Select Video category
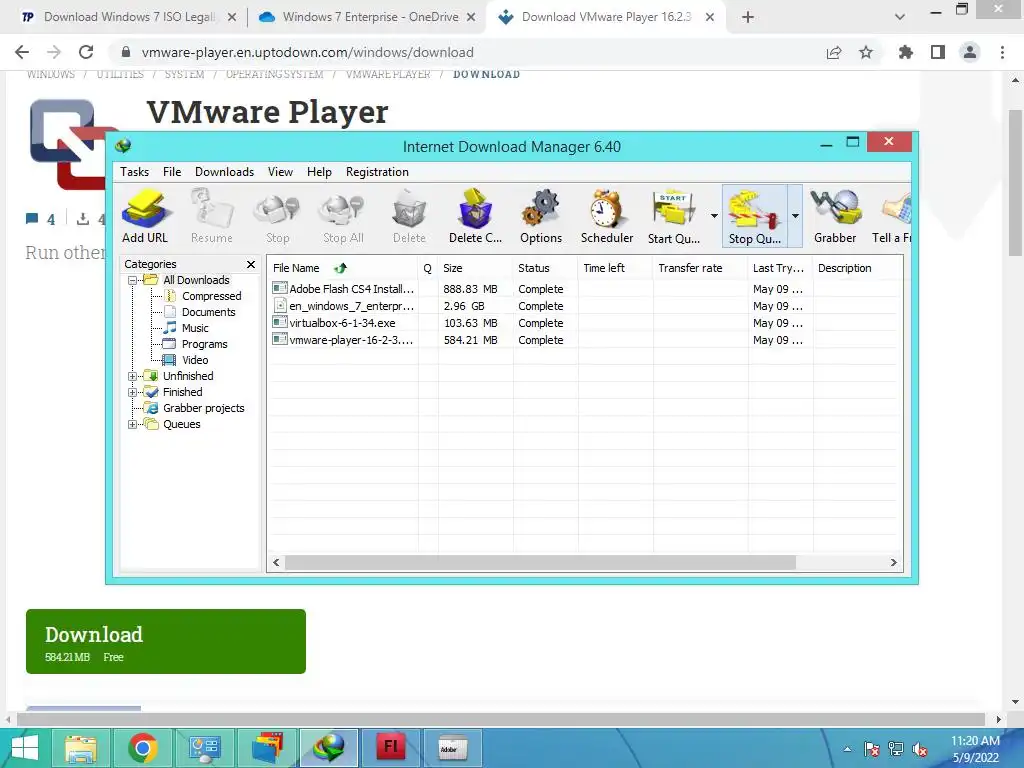This screenshot has width=1024, height=768. (x=195, y=360)
